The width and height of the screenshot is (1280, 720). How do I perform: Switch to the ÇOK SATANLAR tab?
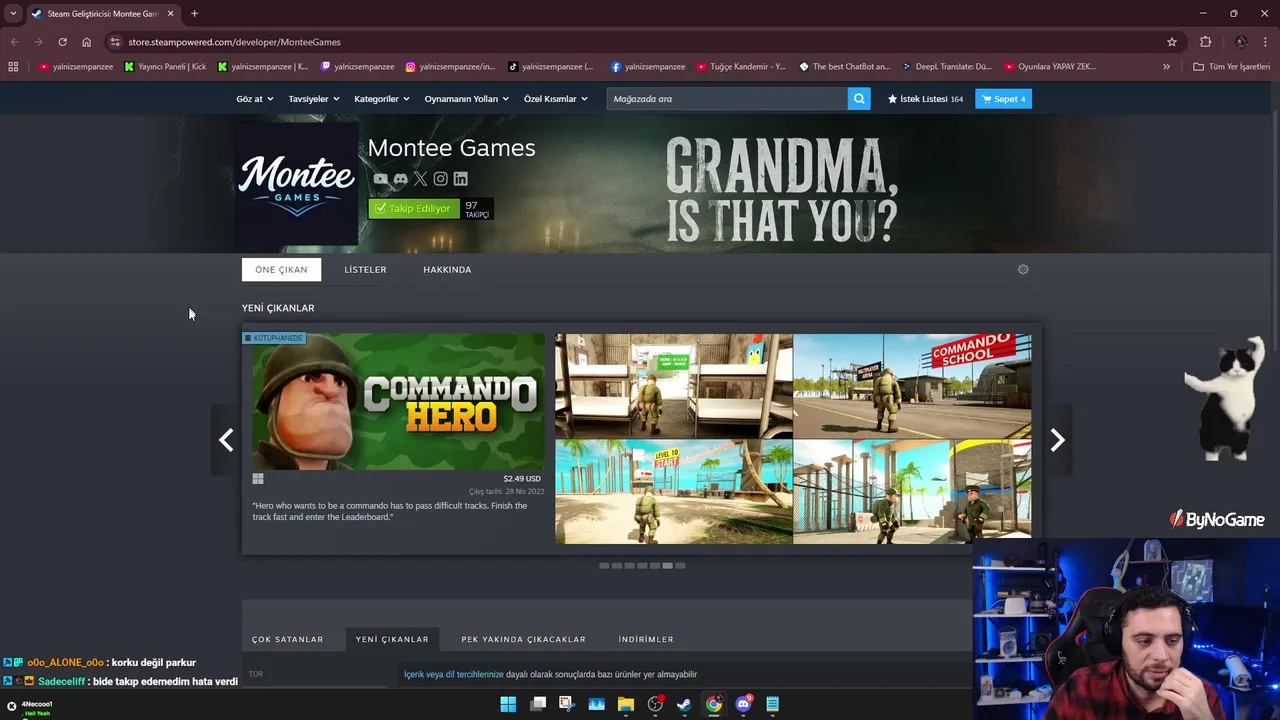click(287, 639)
